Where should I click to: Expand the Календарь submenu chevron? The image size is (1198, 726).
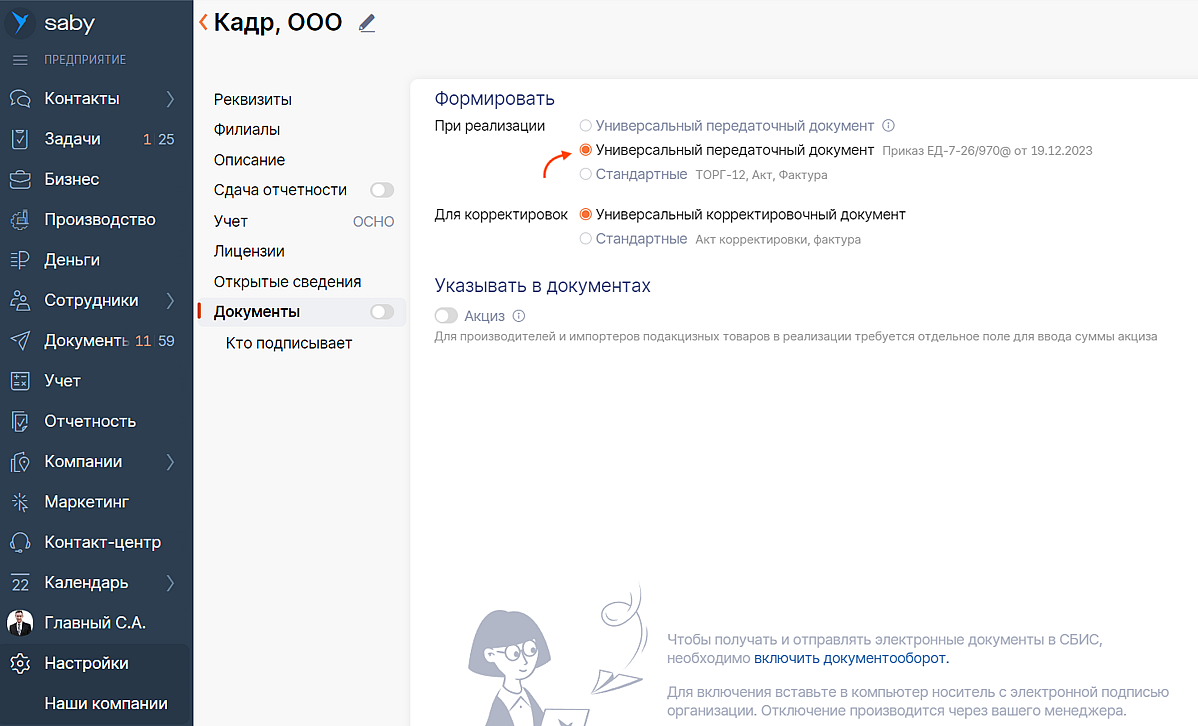pos(170,582)
